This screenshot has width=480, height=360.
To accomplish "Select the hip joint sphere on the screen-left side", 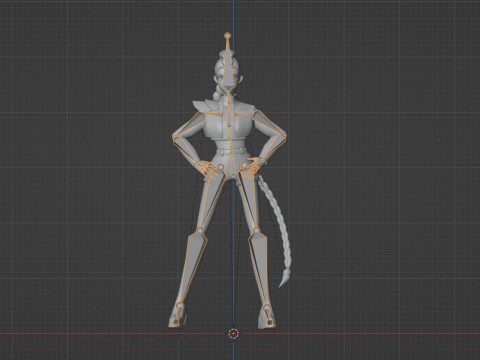I will click(220, 166).
